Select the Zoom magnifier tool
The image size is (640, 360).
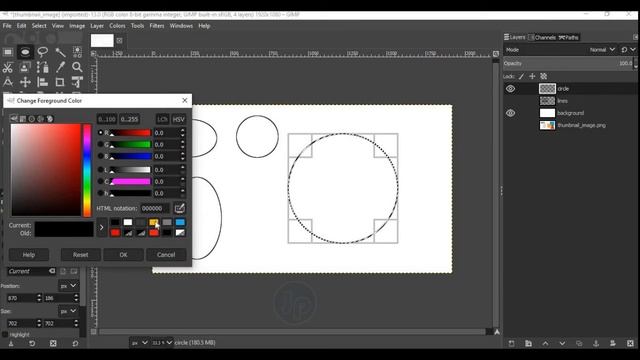pos(77,67)
